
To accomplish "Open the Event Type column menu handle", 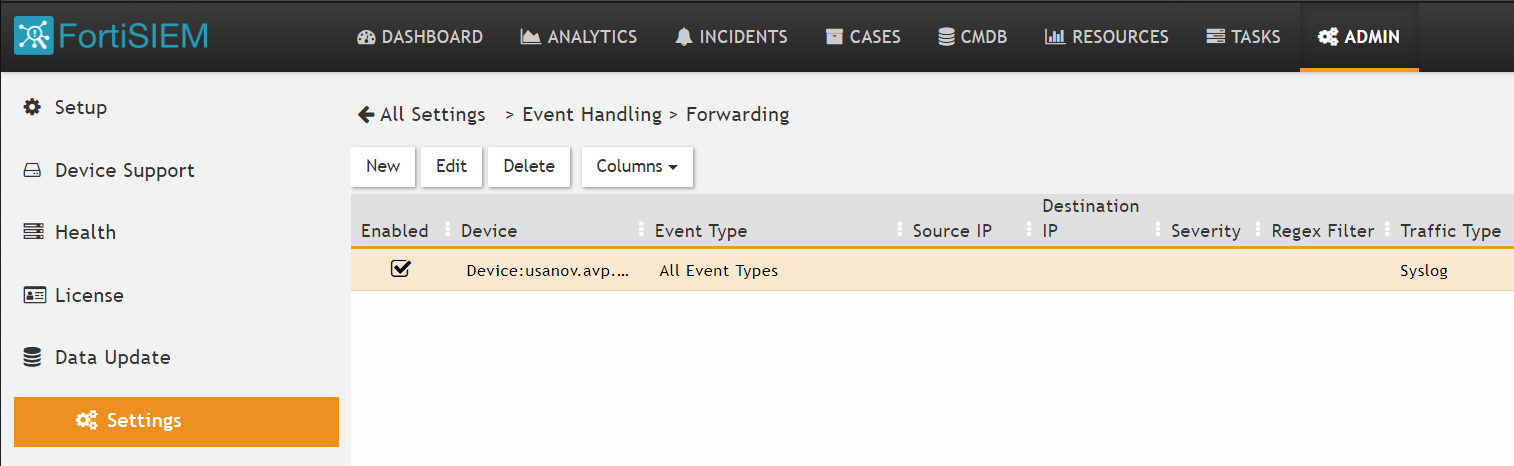I will tap(900, 230).
